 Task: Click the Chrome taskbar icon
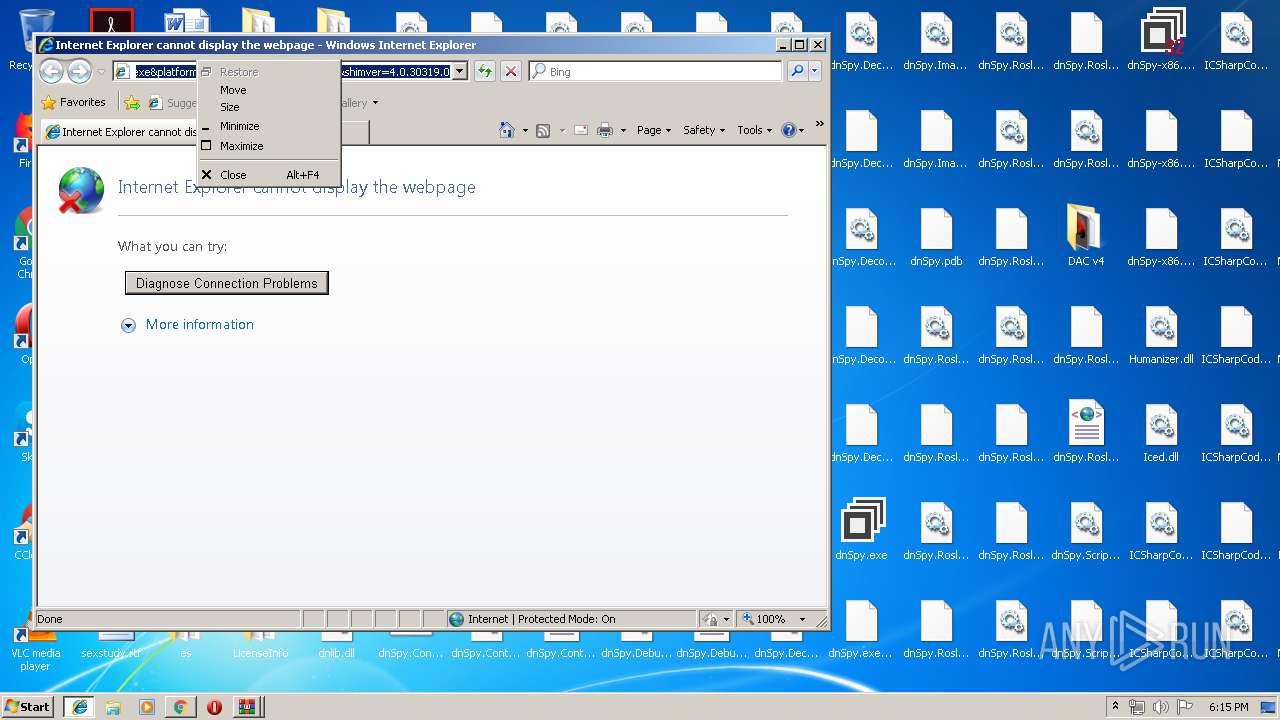180,706
